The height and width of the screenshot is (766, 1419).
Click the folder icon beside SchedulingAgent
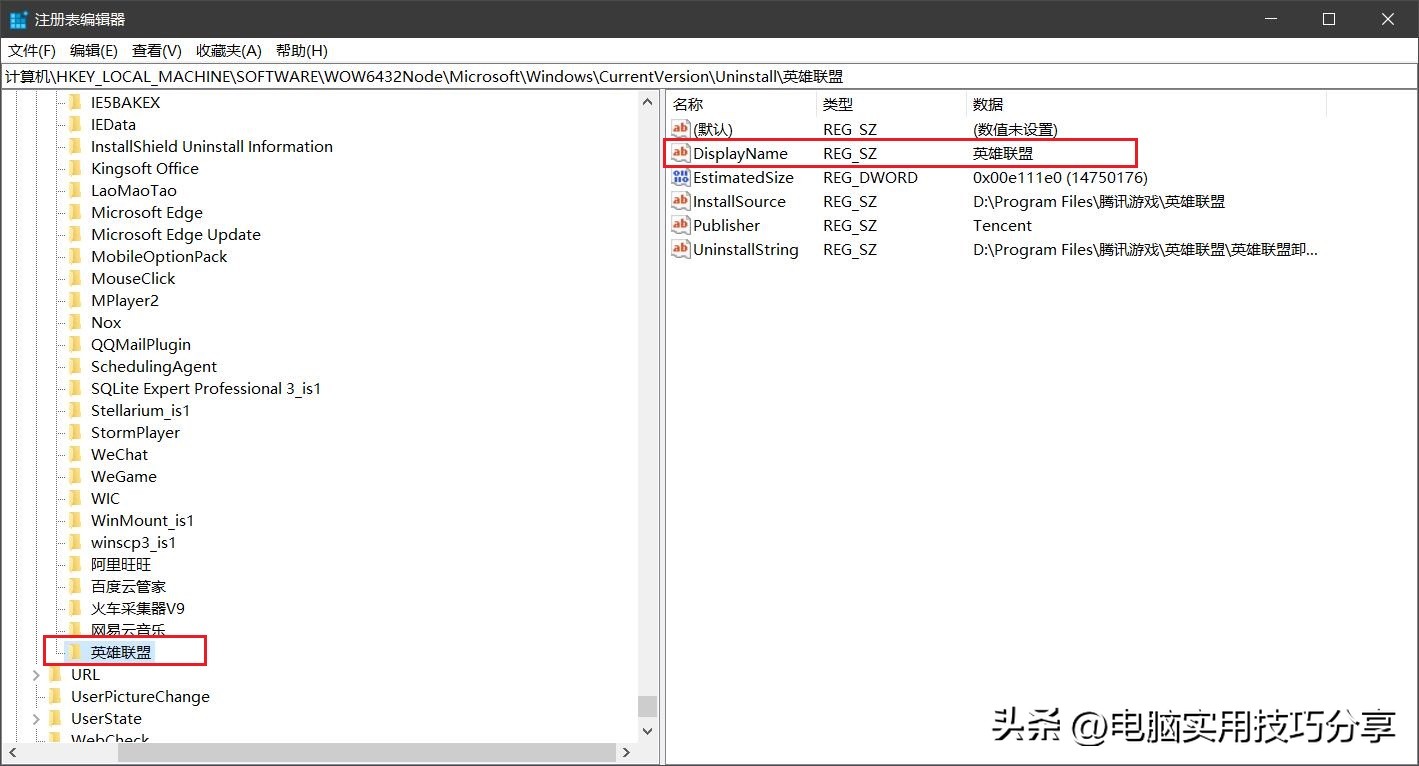click(x=74, y=366)
